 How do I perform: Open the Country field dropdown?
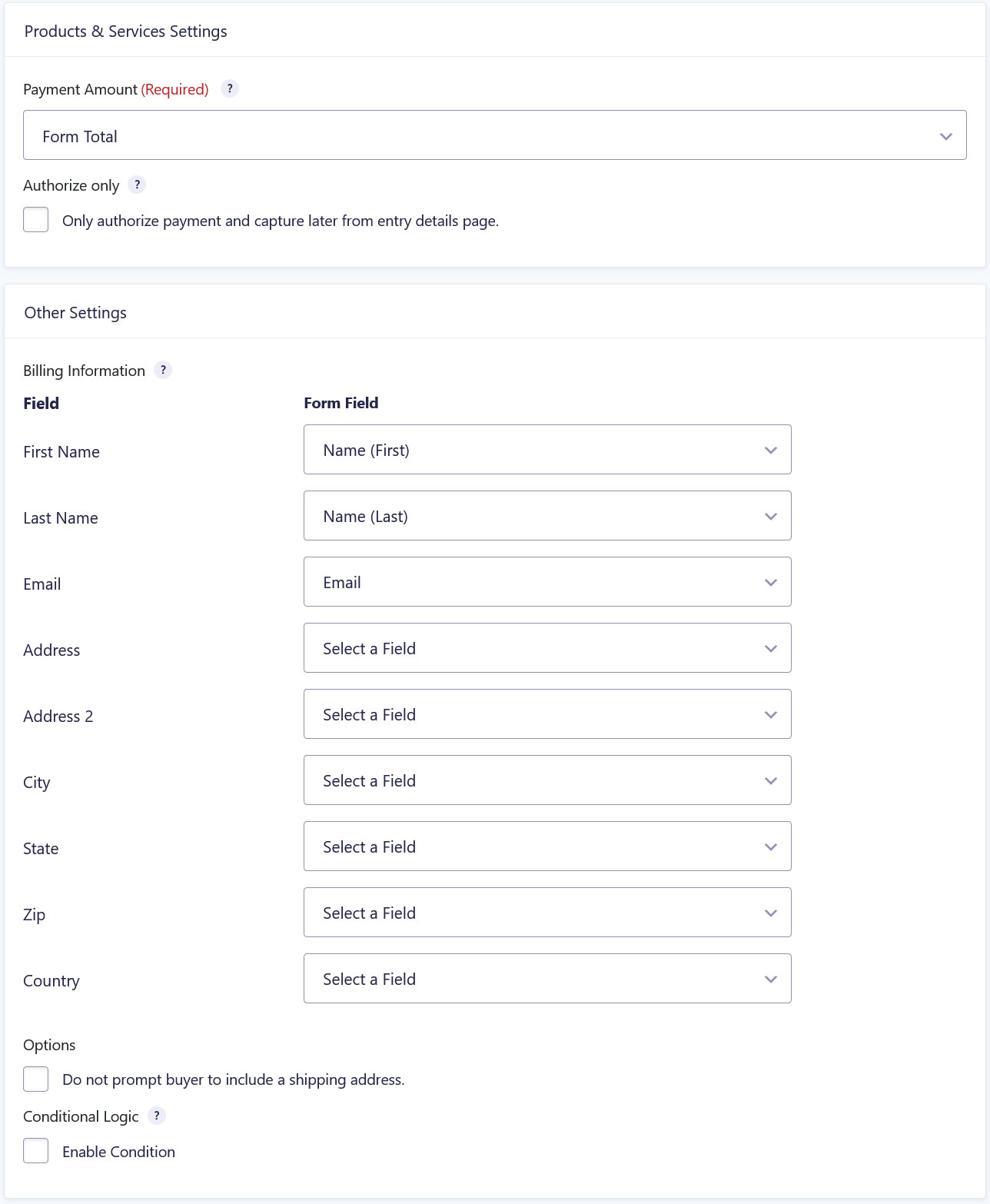pyautogui.click(x=547, y=979)
